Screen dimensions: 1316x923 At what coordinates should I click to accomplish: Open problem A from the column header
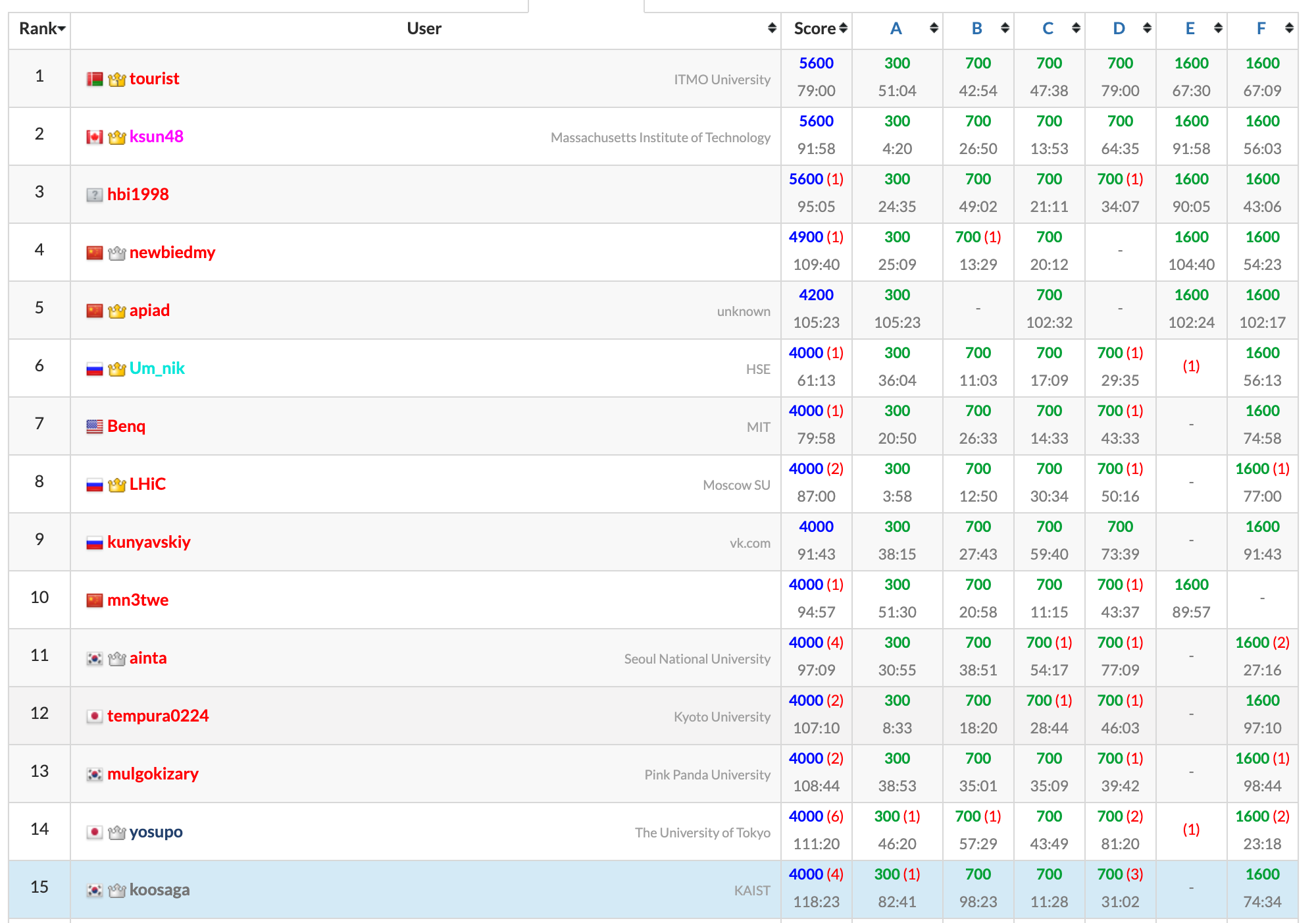pyautogui.click(x=896, y=28)
